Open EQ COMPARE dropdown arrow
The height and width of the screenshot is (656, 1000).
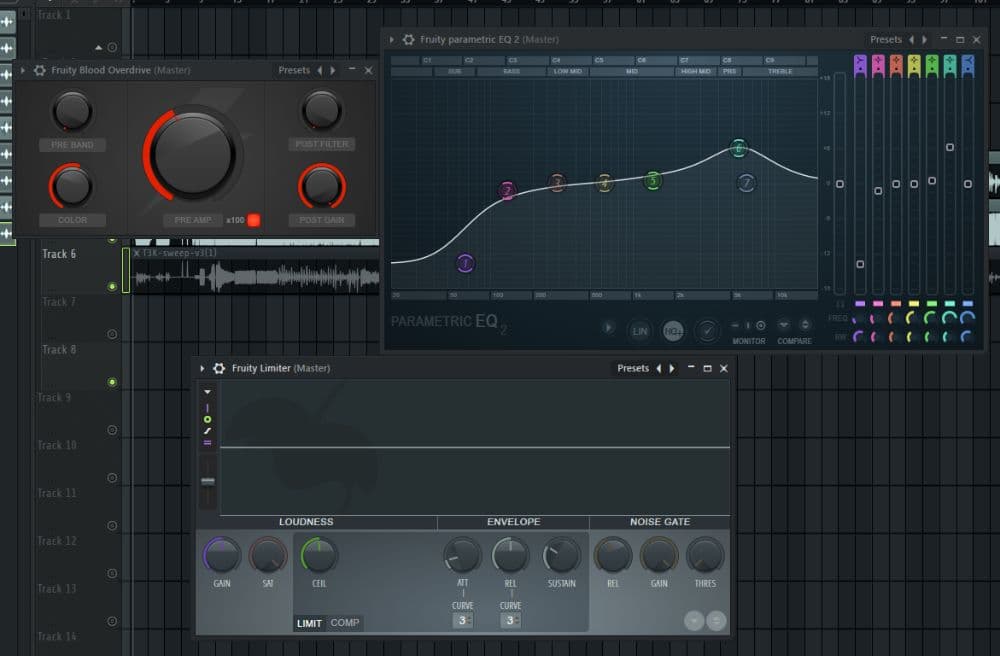pos(784,324)
